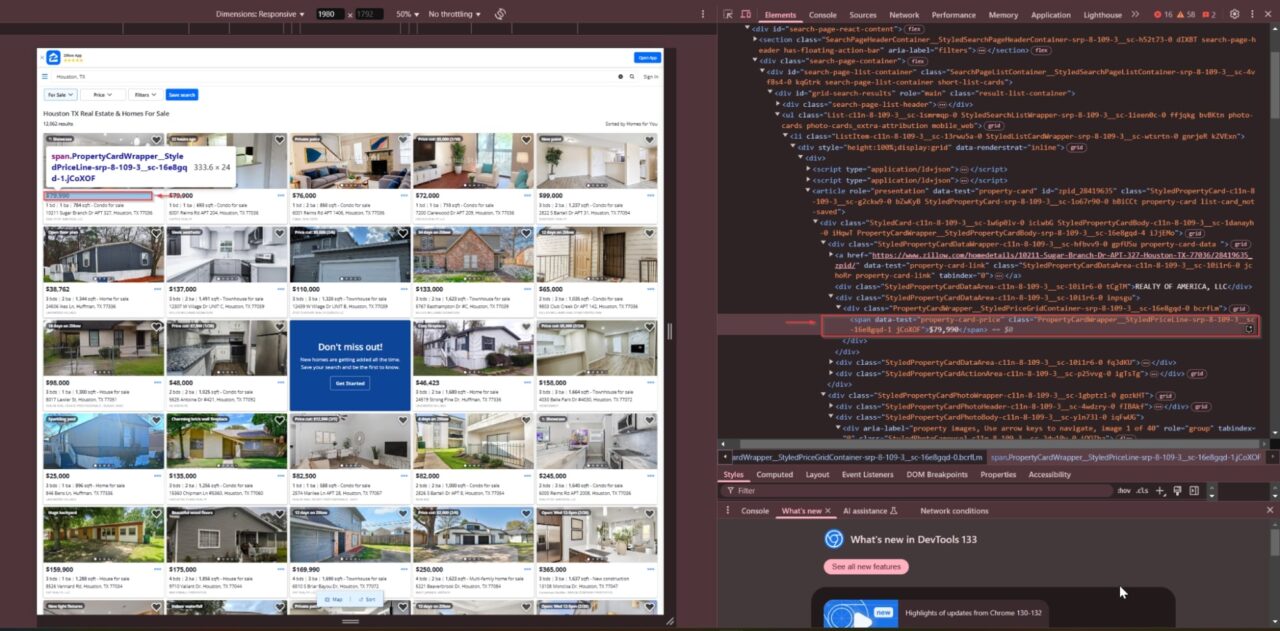
Task: Select the inspect element cursor tool
Action: tap(728, 15)
